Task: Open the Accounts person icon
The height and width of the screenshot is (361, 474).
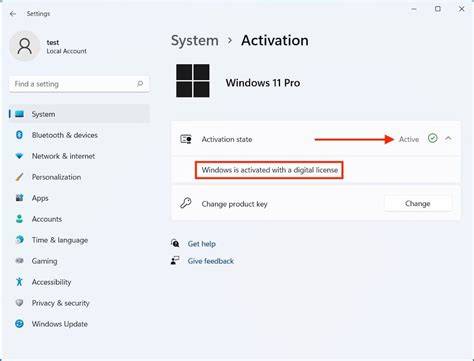Action: pos(19,219)
